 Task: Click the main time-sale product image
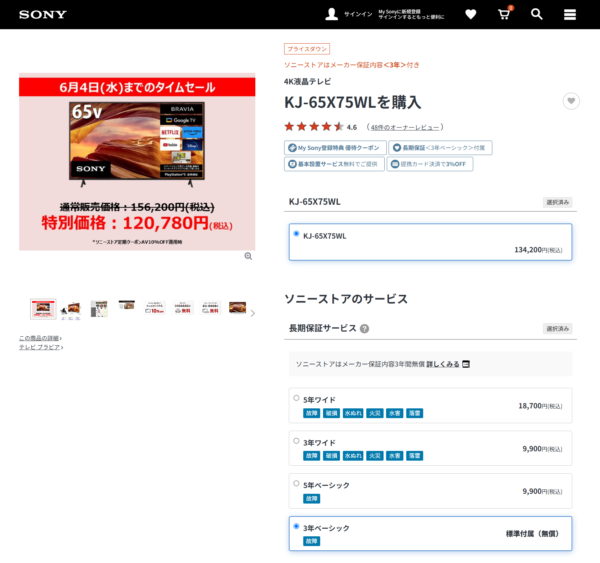137,162
